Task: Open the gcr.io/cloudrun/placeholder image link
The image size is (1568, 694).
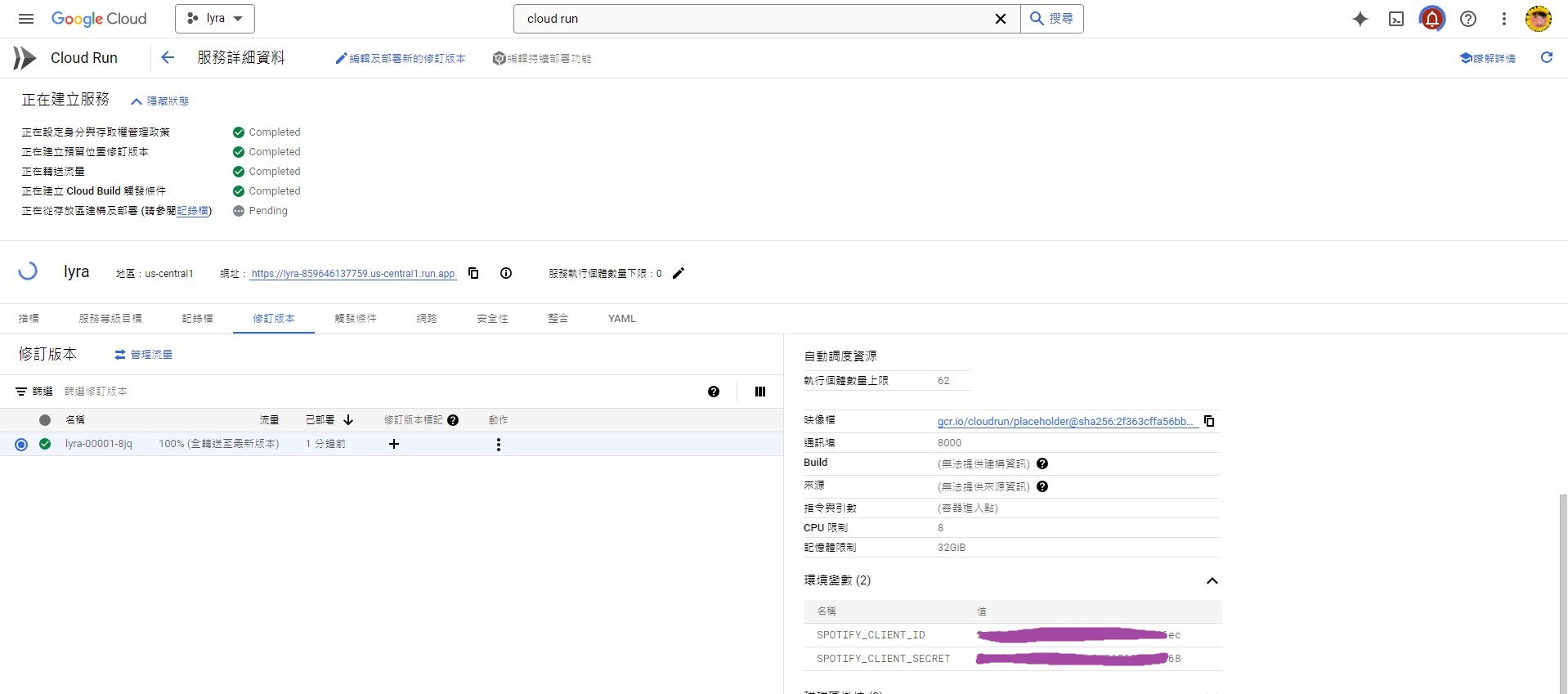Action: pos(1068,422)
